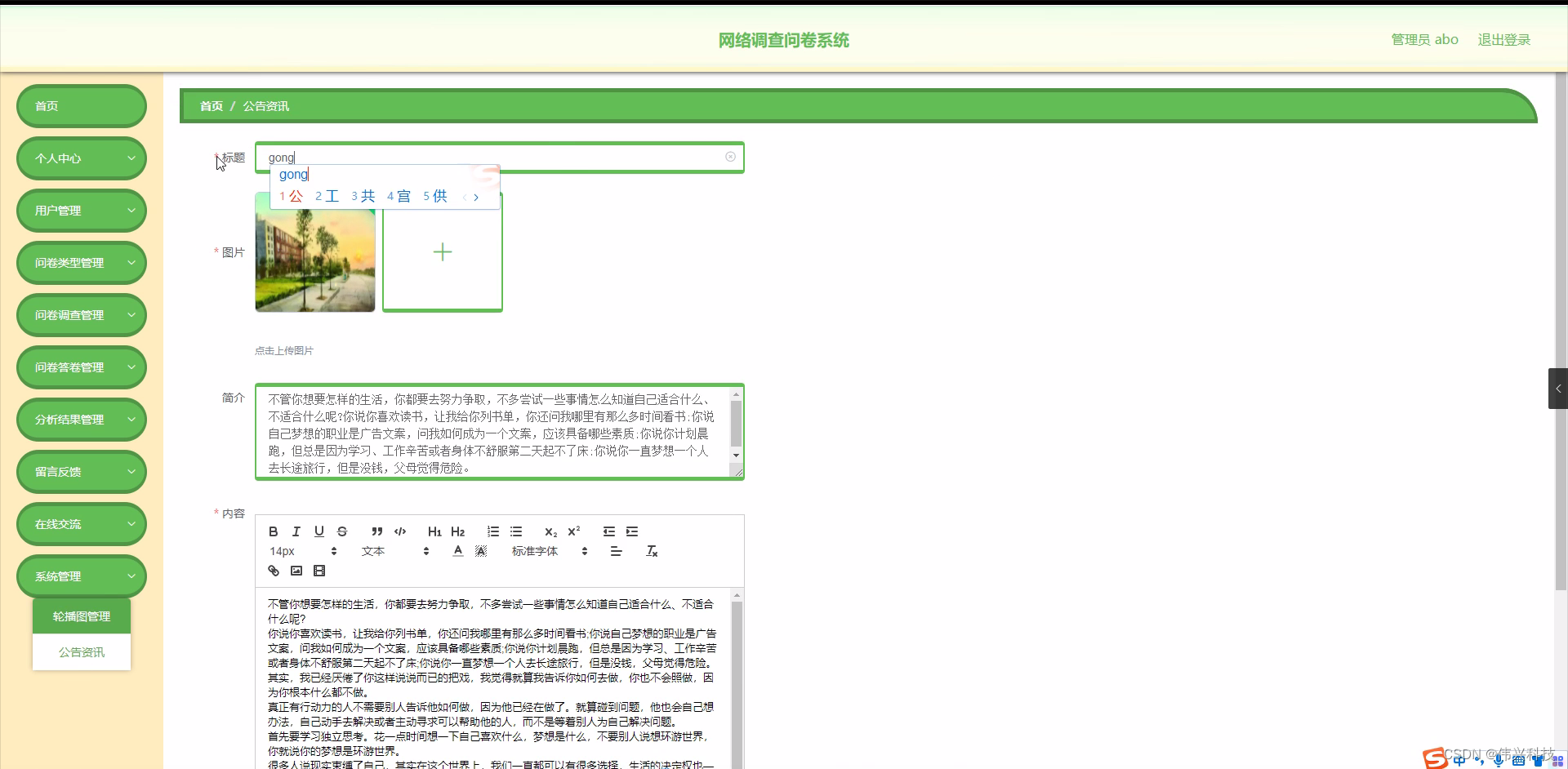
Task: Open the 首页 breadcrumb link
Action: (x=210, y=105)
